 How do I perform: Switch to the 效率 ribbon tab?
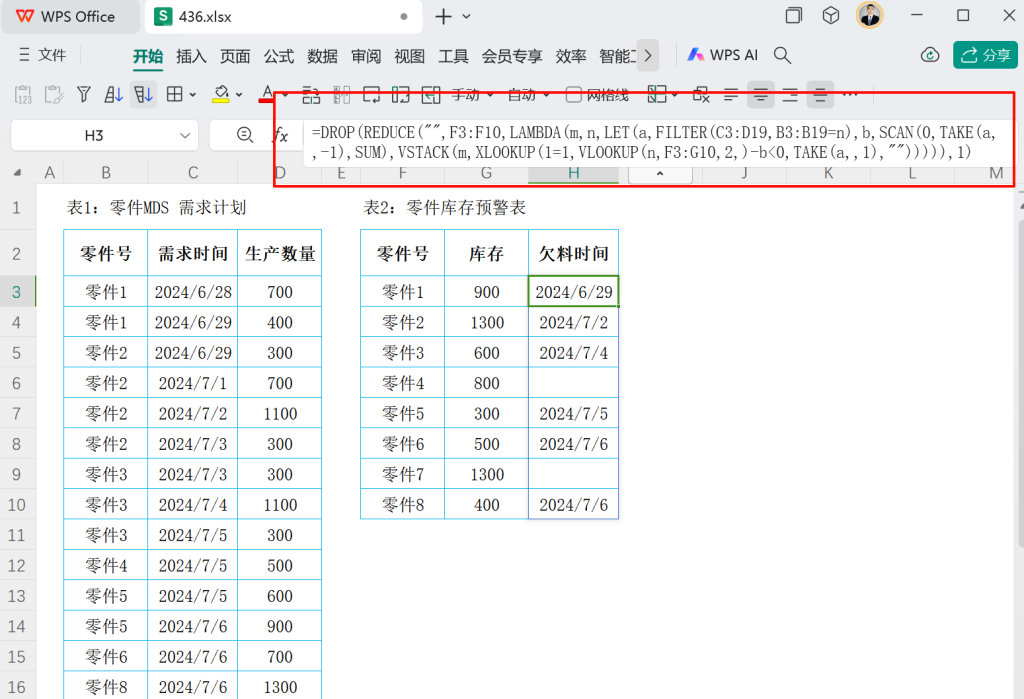coord(571,56)
